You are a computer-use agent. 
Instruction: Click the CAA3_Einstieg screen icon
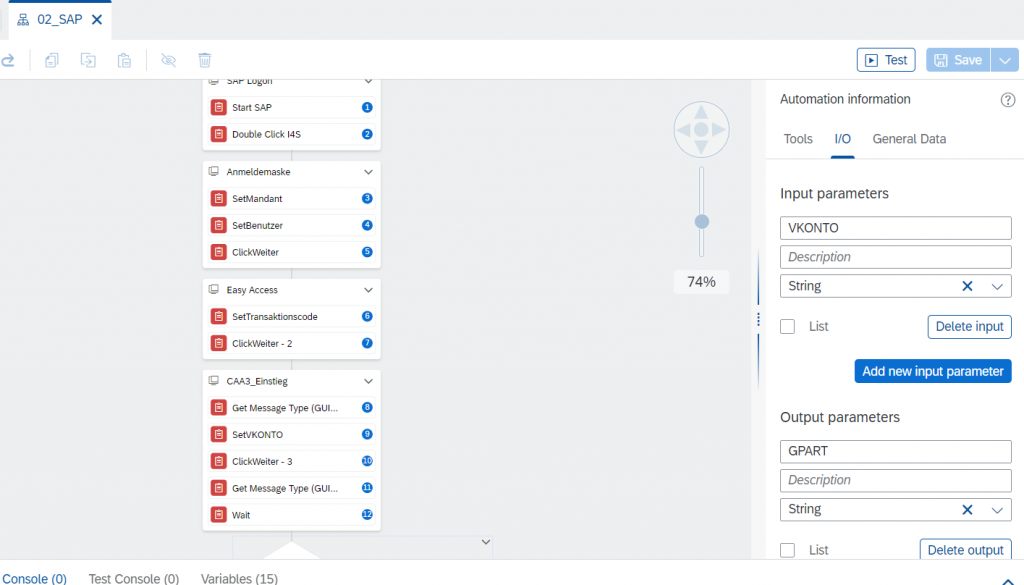pos(214,381)
